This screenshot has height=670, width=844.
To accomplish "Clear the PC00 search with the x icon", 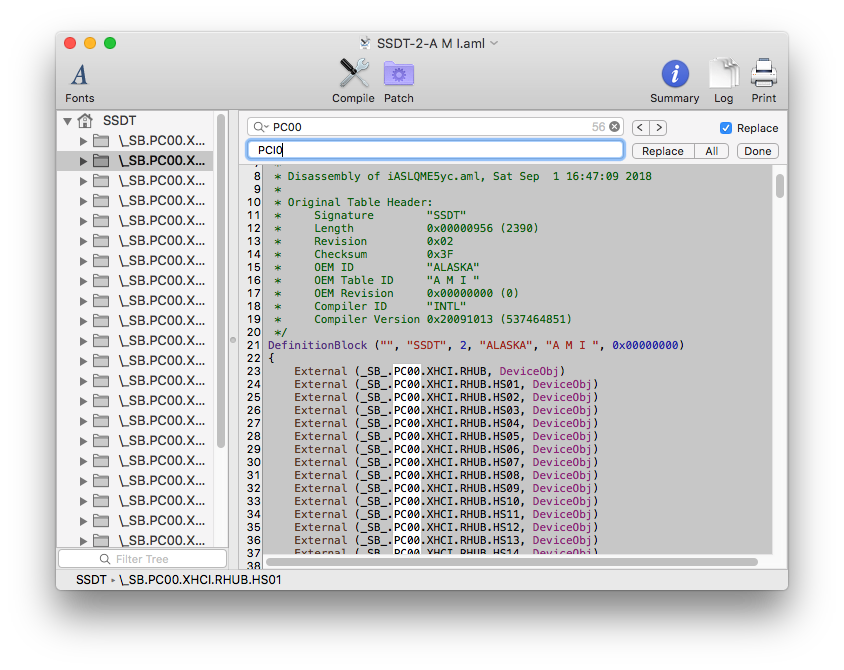I will [x=615, y=127].
